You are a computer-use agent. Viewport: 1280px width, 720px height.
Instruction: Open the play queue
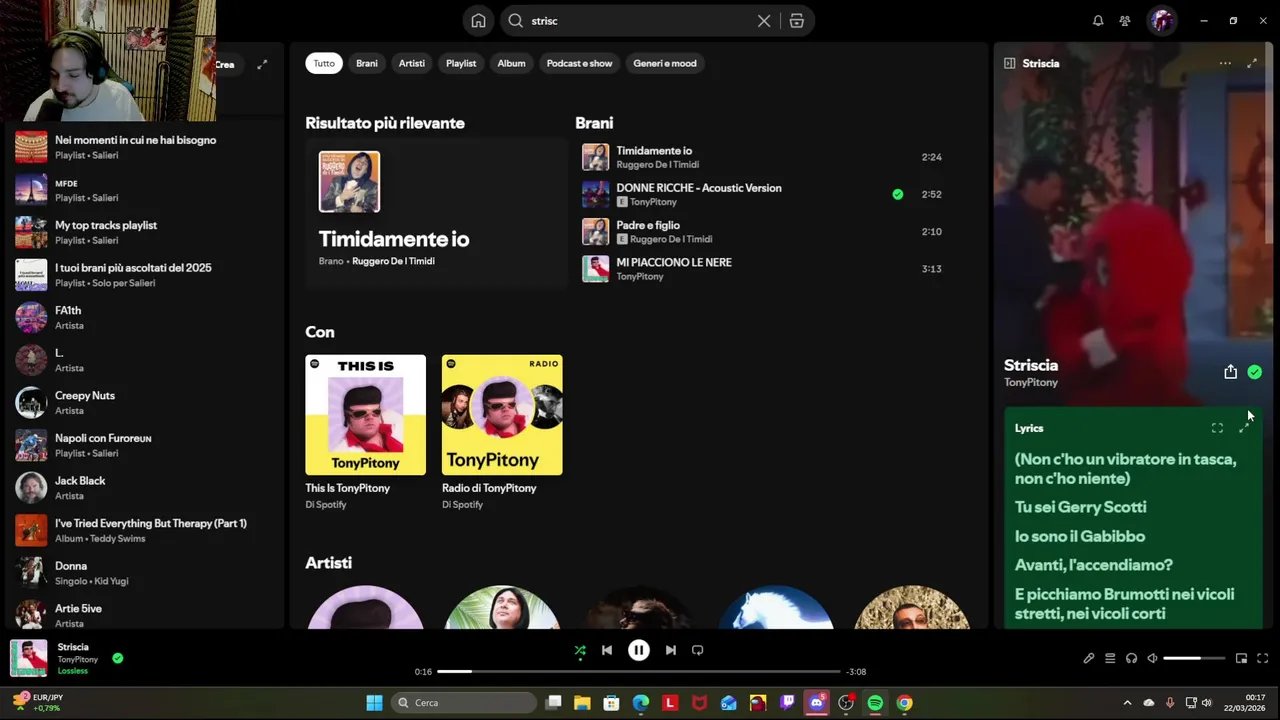click(x=1110, y=658)
